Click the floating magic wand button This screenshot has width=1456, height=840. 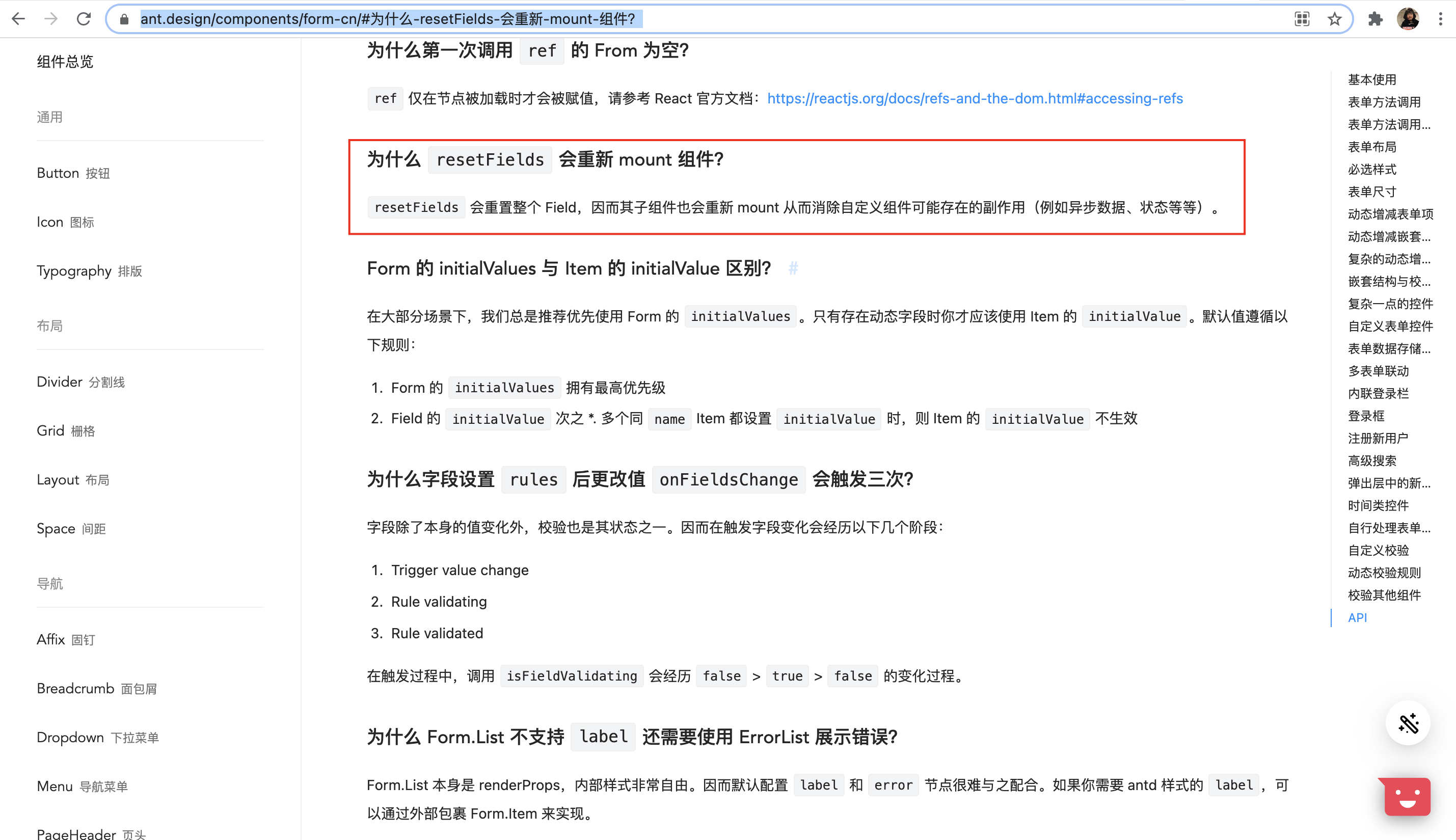point(1408,723)
